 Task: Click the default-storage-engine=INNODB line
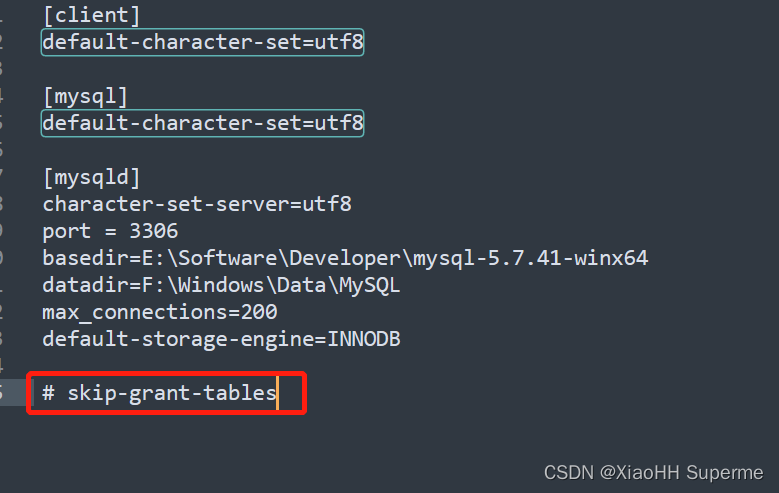pyautogui.click(x=221, y=339)
